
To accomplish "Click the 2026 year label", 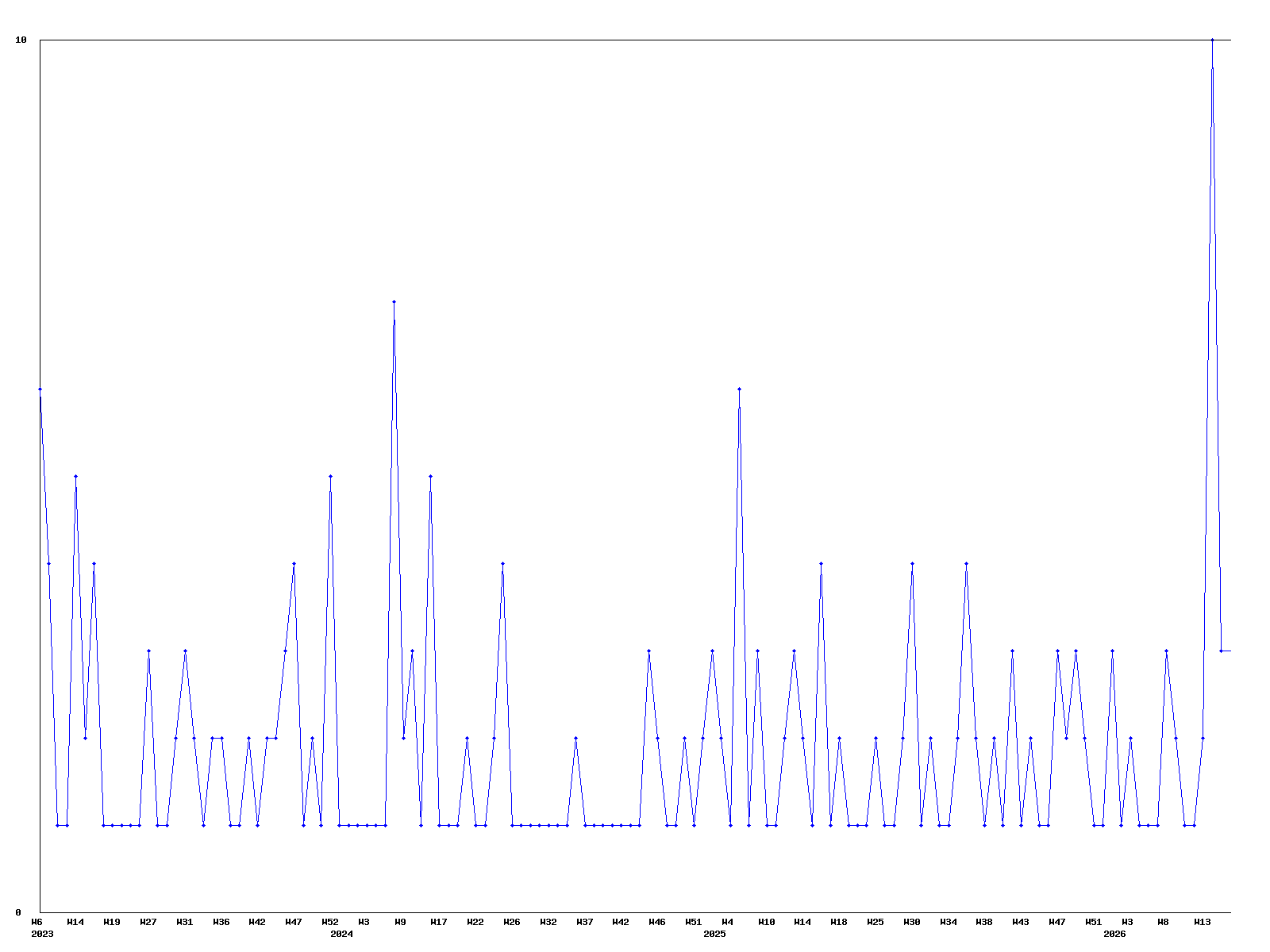I will pyautogui.click(x=1114, y=934).
